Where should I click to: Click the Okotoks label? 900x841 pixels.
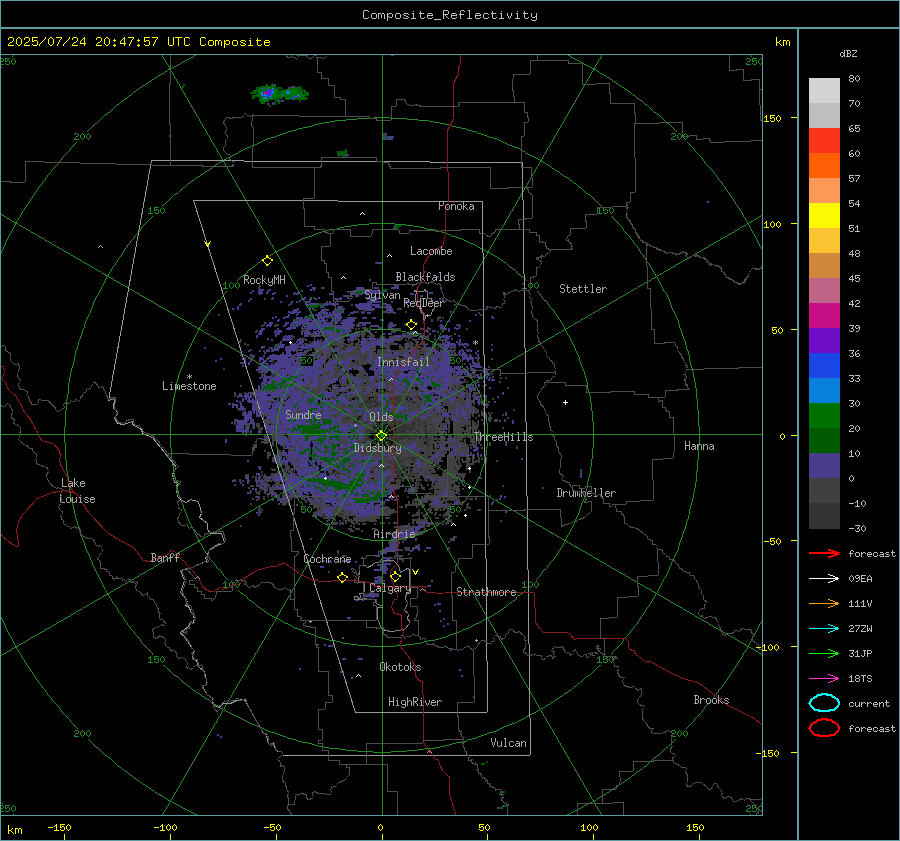(x=400, y=667)
